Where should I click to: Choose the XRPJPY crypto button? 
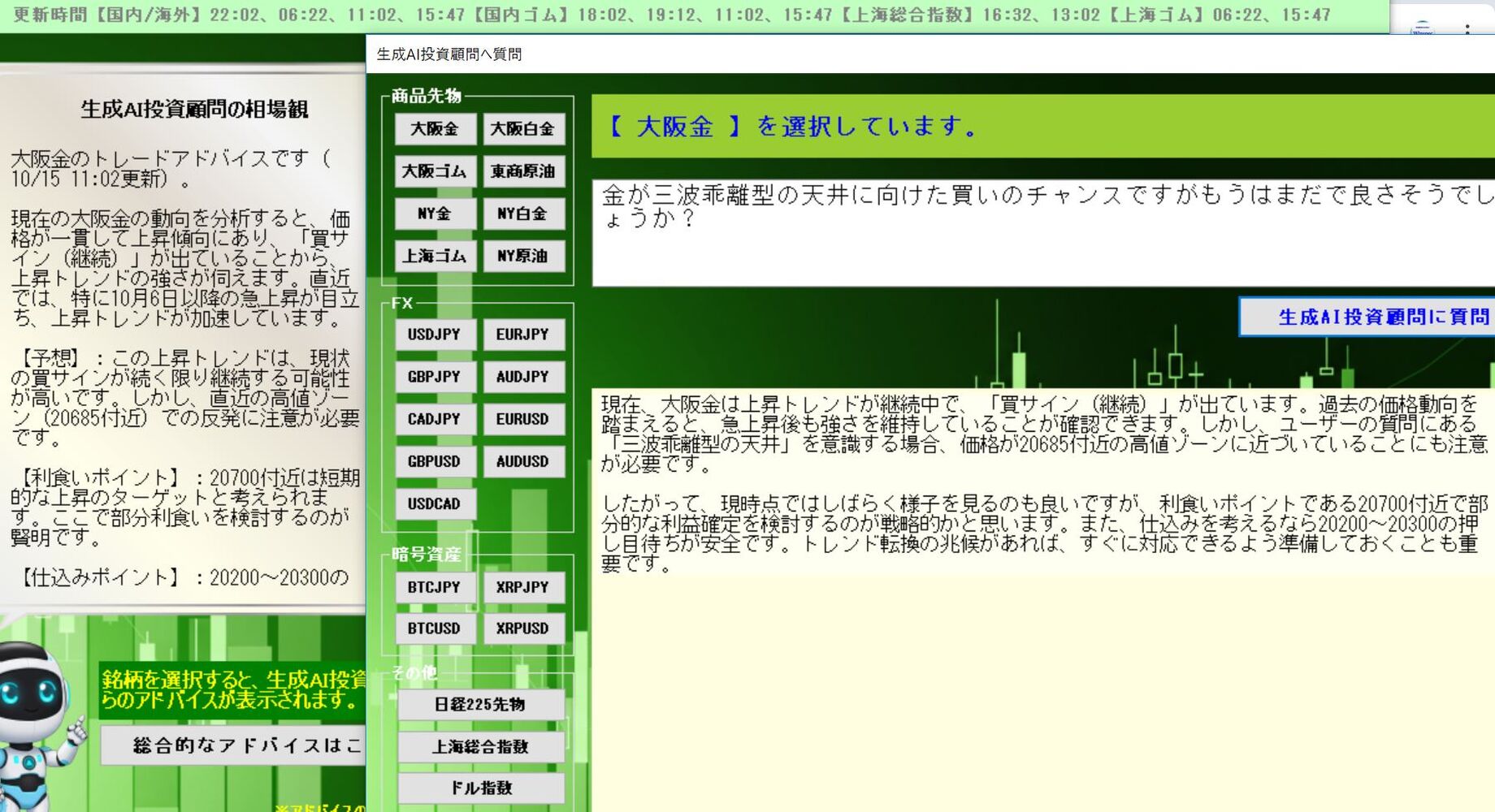[x=523, y=587]
